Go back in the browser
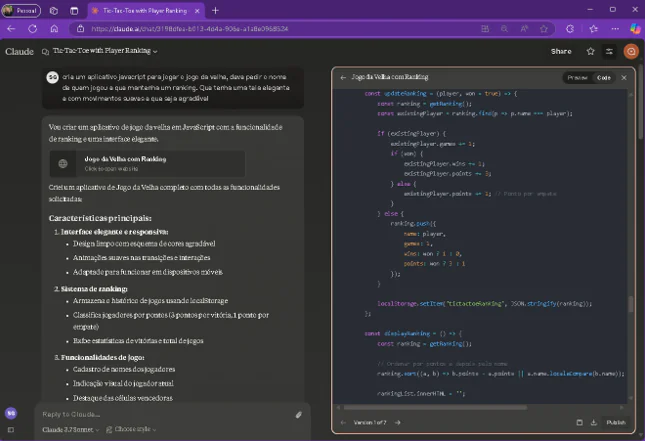This screenshot has width=645, height=441. 11,29
